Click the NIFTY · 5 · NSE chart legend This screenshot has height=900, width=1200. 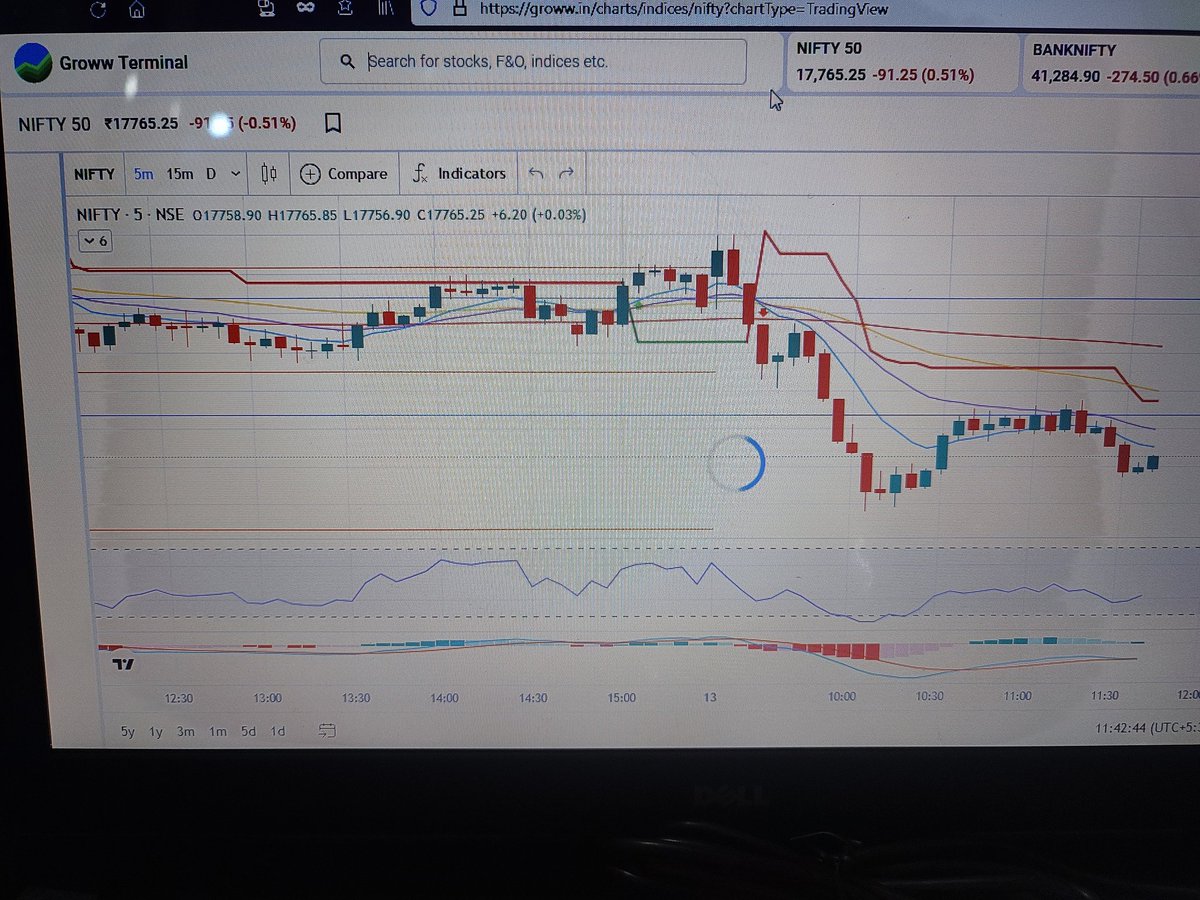click(x=130, y=214)
